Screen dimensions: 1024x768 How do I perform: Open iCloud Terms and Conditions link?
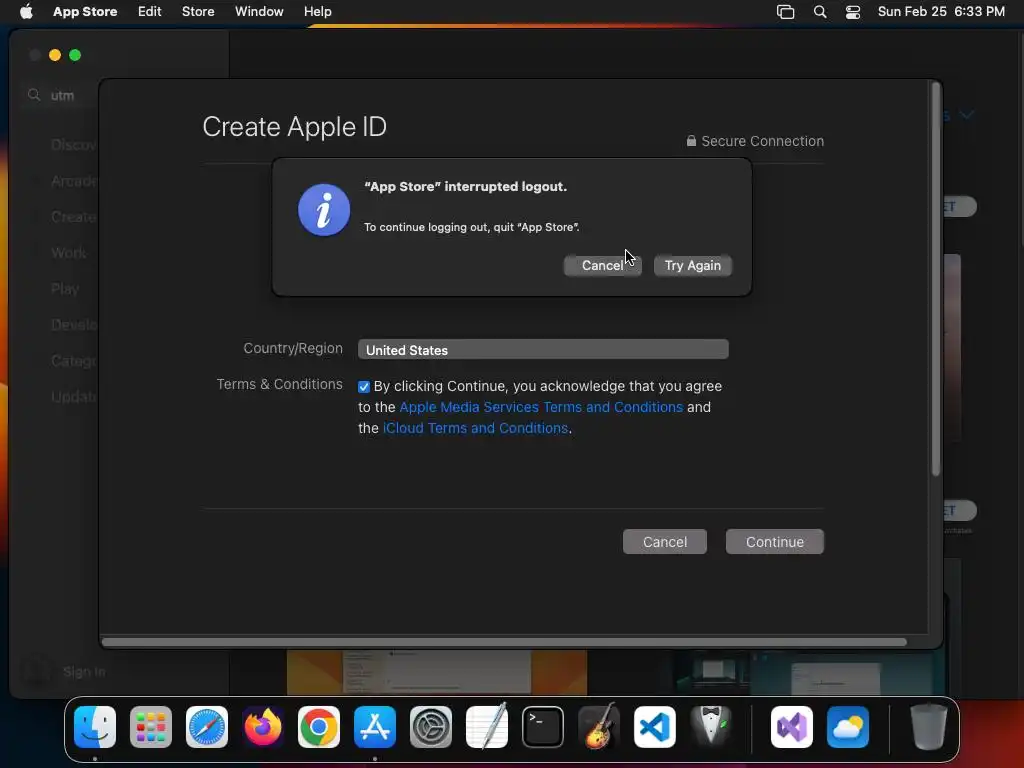coord(475,428)
